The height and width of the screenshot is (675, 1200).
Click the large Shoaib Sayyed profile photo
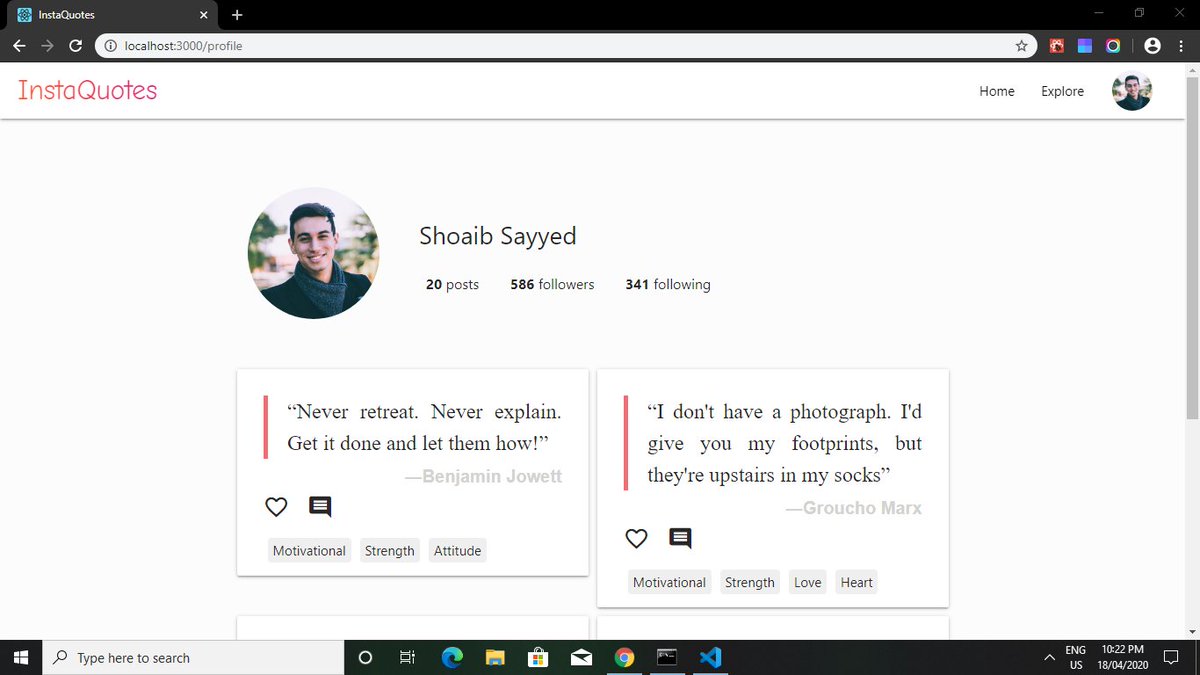314,253
